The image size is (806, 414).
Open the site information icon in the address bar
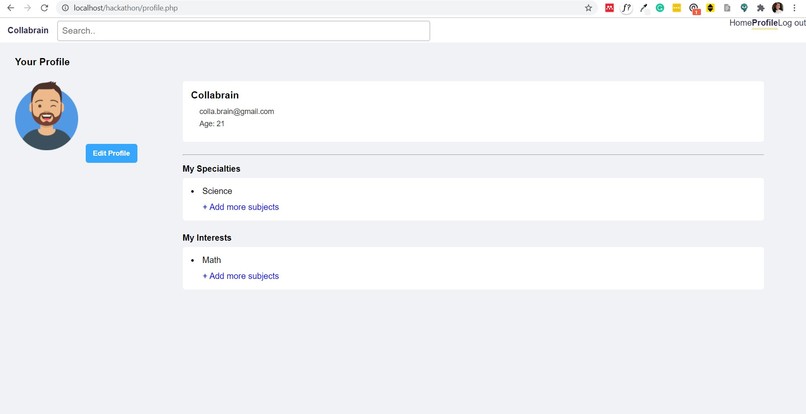tap(65, 8)
